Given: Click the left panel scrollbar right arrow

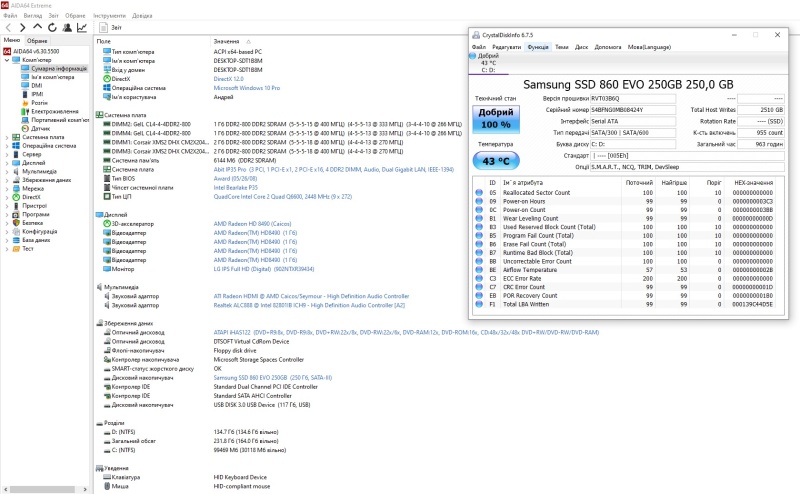Looking at the screenshot, I should [85, 489].
